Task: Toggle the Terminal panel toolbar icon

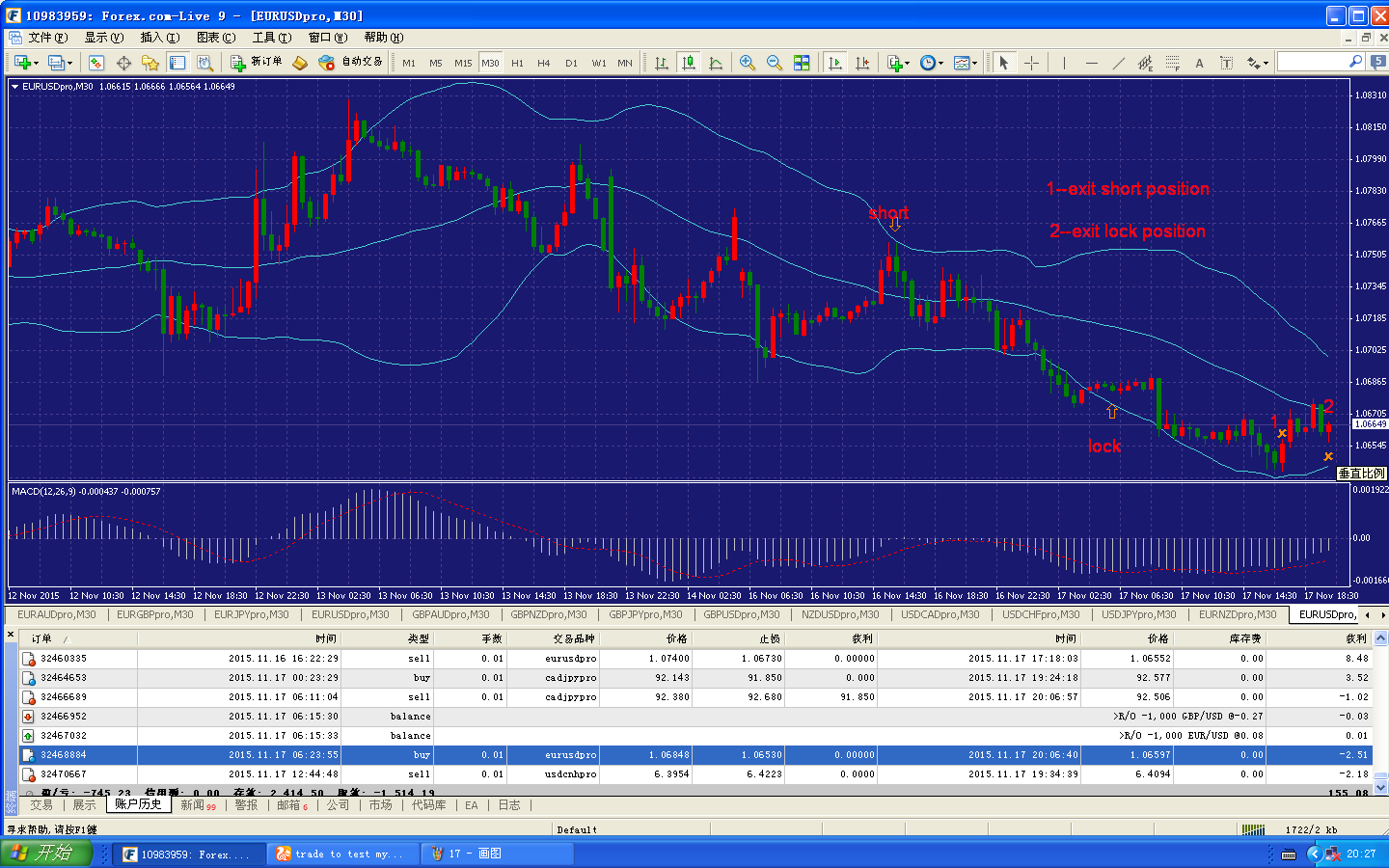Action: (x=177, y=63)
